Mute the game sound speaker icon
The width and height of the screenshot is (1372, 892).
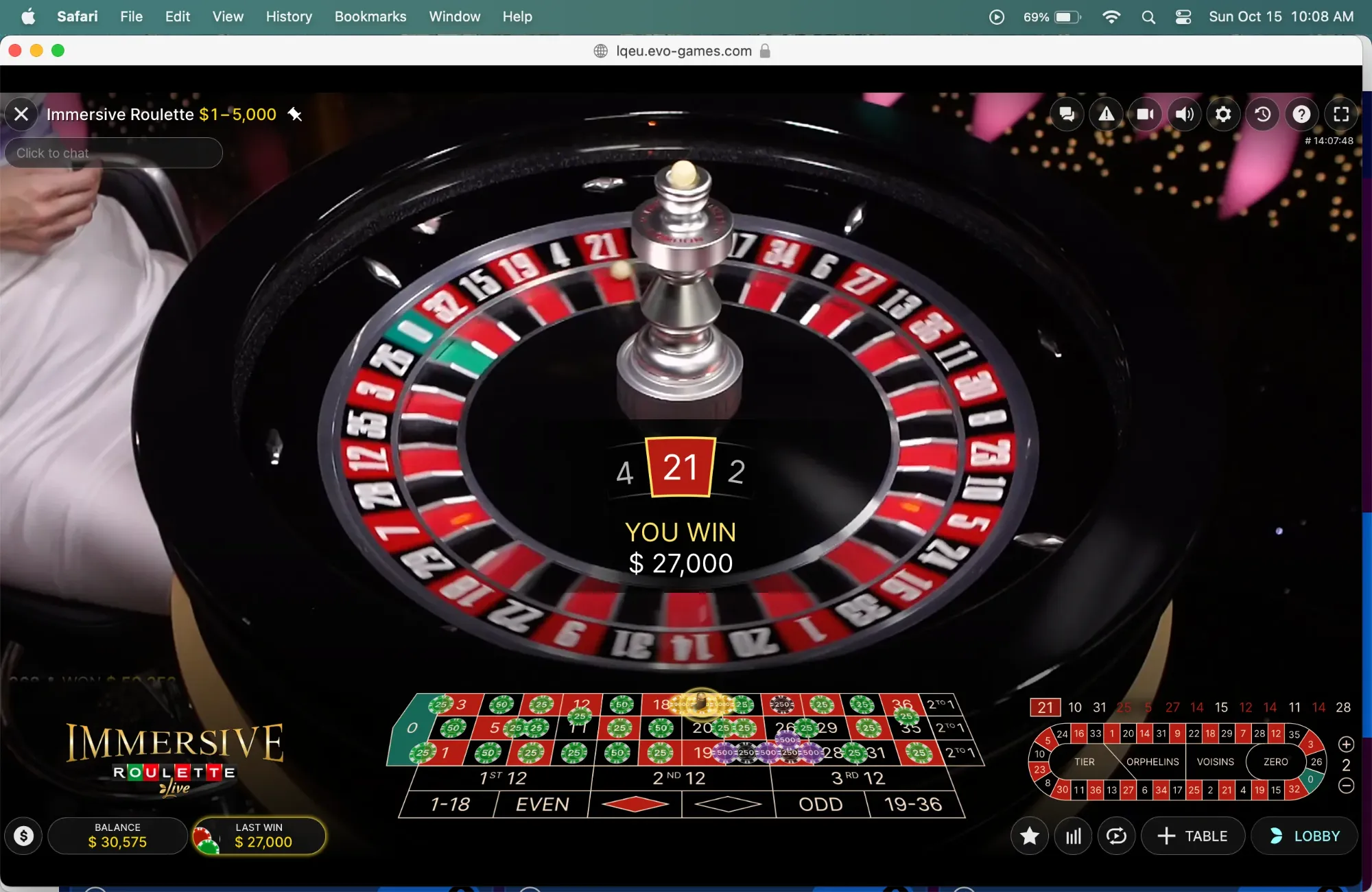[1184, 114]
